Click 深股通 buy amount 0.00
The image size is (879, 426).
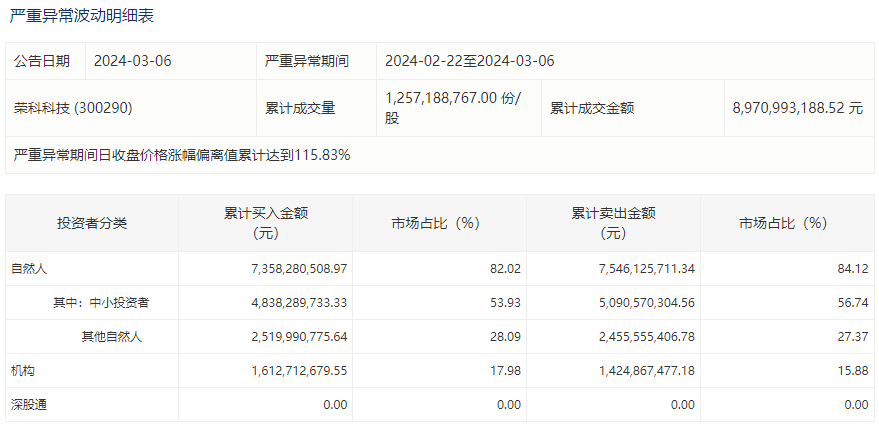coord(335,405)
